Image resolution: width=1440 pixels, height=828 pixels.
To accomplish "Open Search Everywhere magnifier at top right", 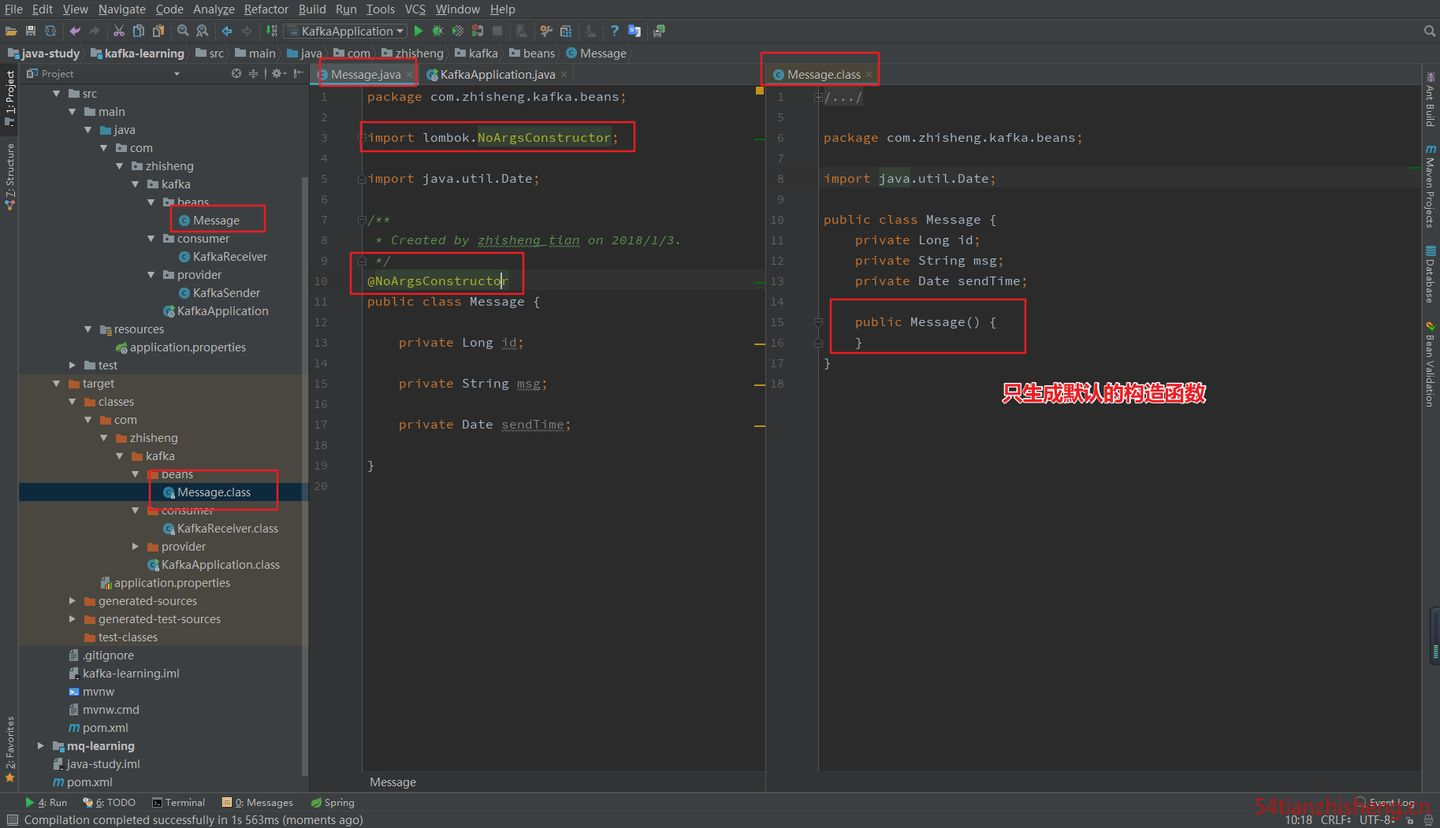I will coord(1429,31).
